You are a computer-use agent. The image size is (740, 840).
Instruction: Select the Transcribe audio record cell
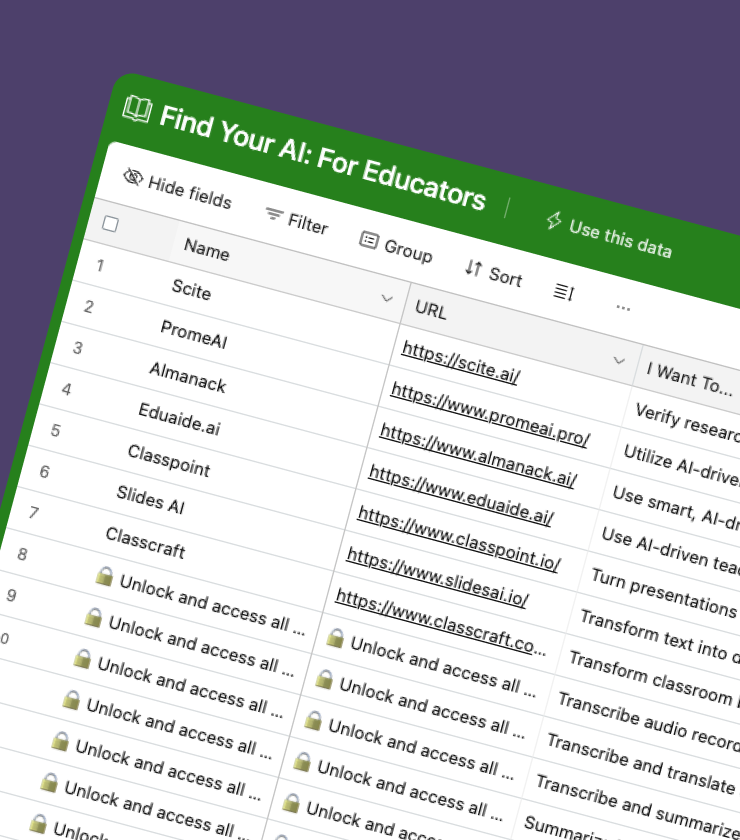point(647,721)
